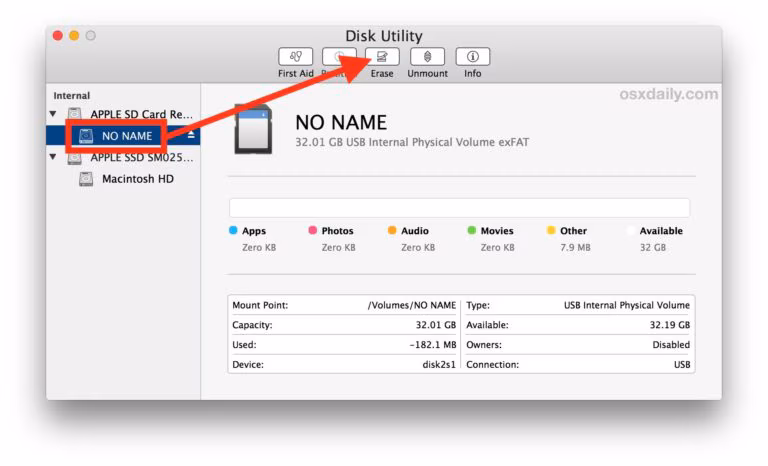This screenshot has width=768, height=466.
Task: Click the Unmount toolbar button
Action: click(427, 57)
